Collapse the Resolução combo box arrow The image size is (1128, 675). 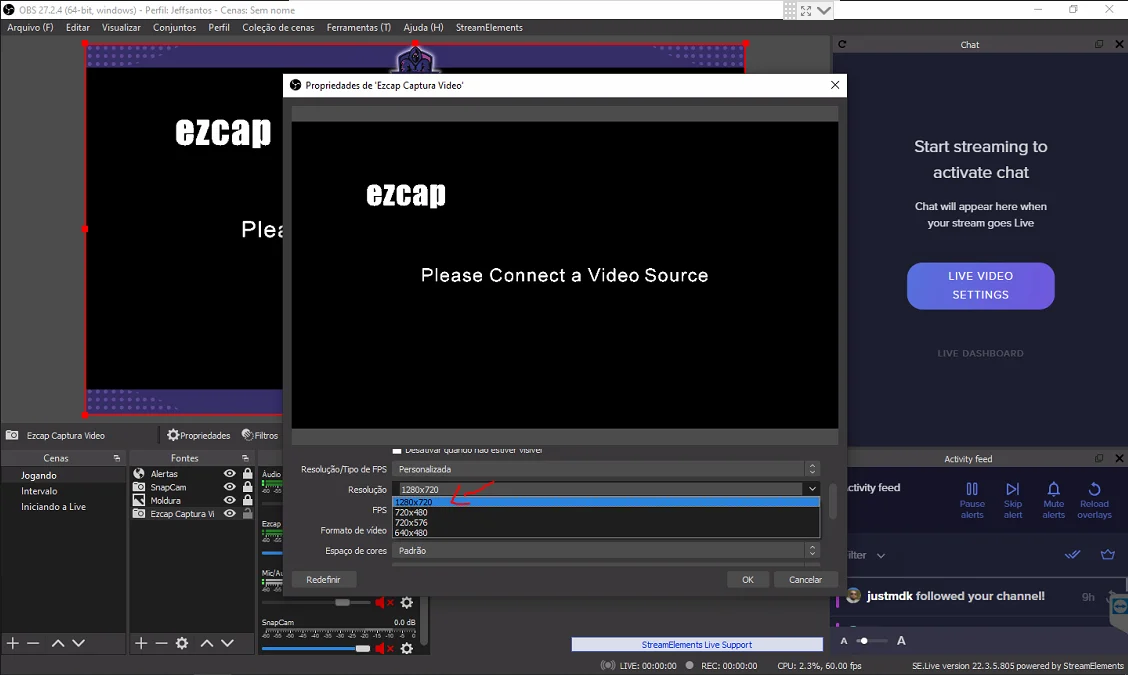[x=812, y=489]
